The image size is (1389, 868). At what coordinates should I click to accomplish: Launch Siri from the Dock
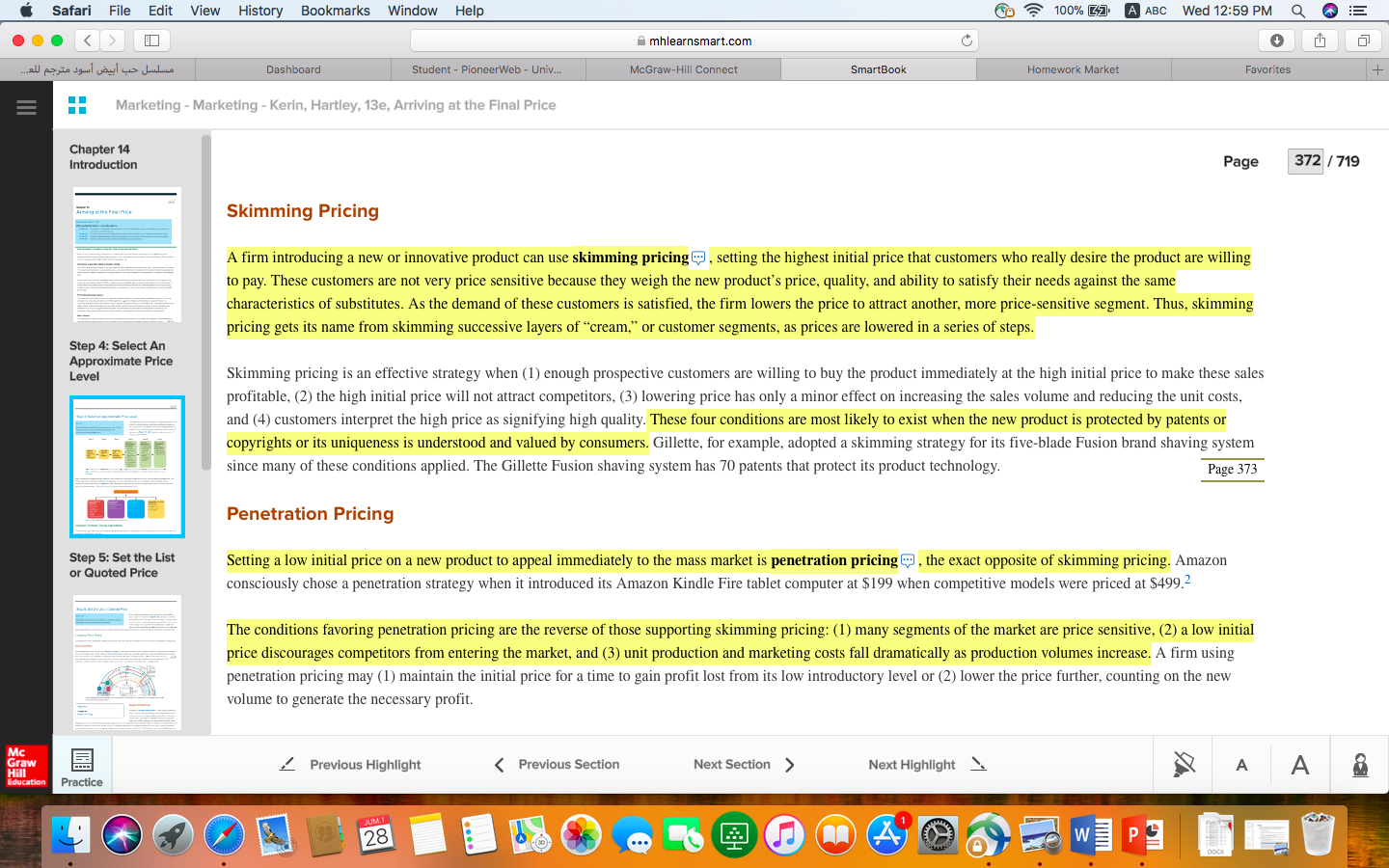click(122, 835)
